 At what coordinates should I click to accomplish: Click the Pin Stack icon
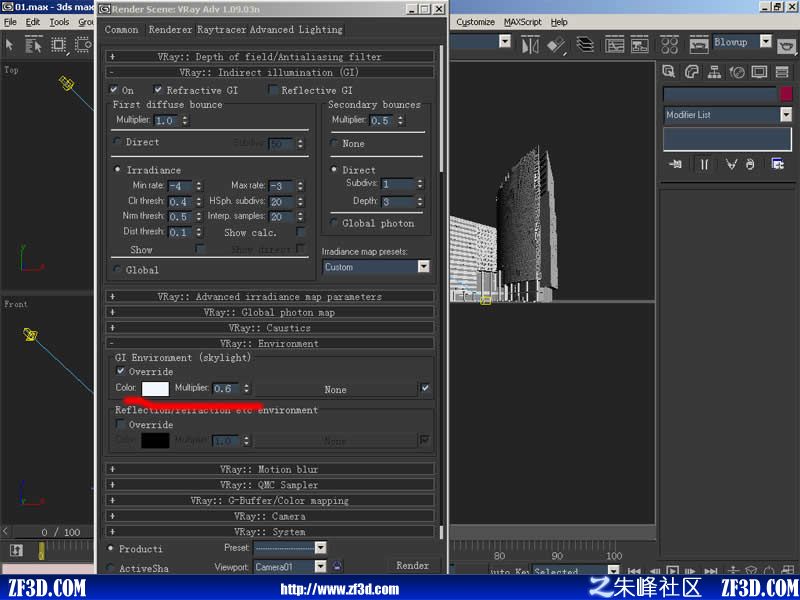tap(676, 164)
